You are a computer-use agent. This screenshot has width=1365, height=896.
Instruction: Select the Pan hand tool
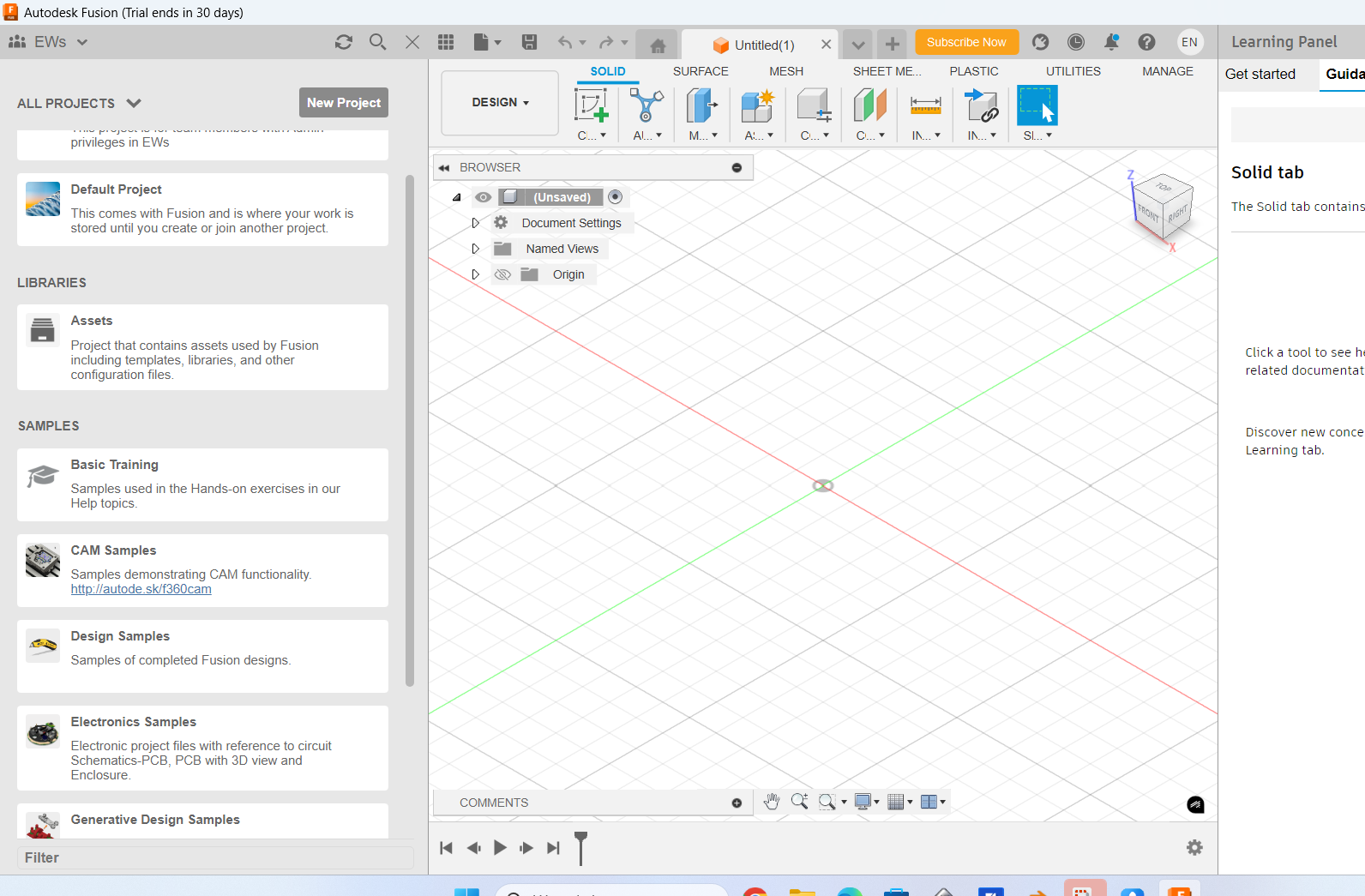tap(772, 802)
